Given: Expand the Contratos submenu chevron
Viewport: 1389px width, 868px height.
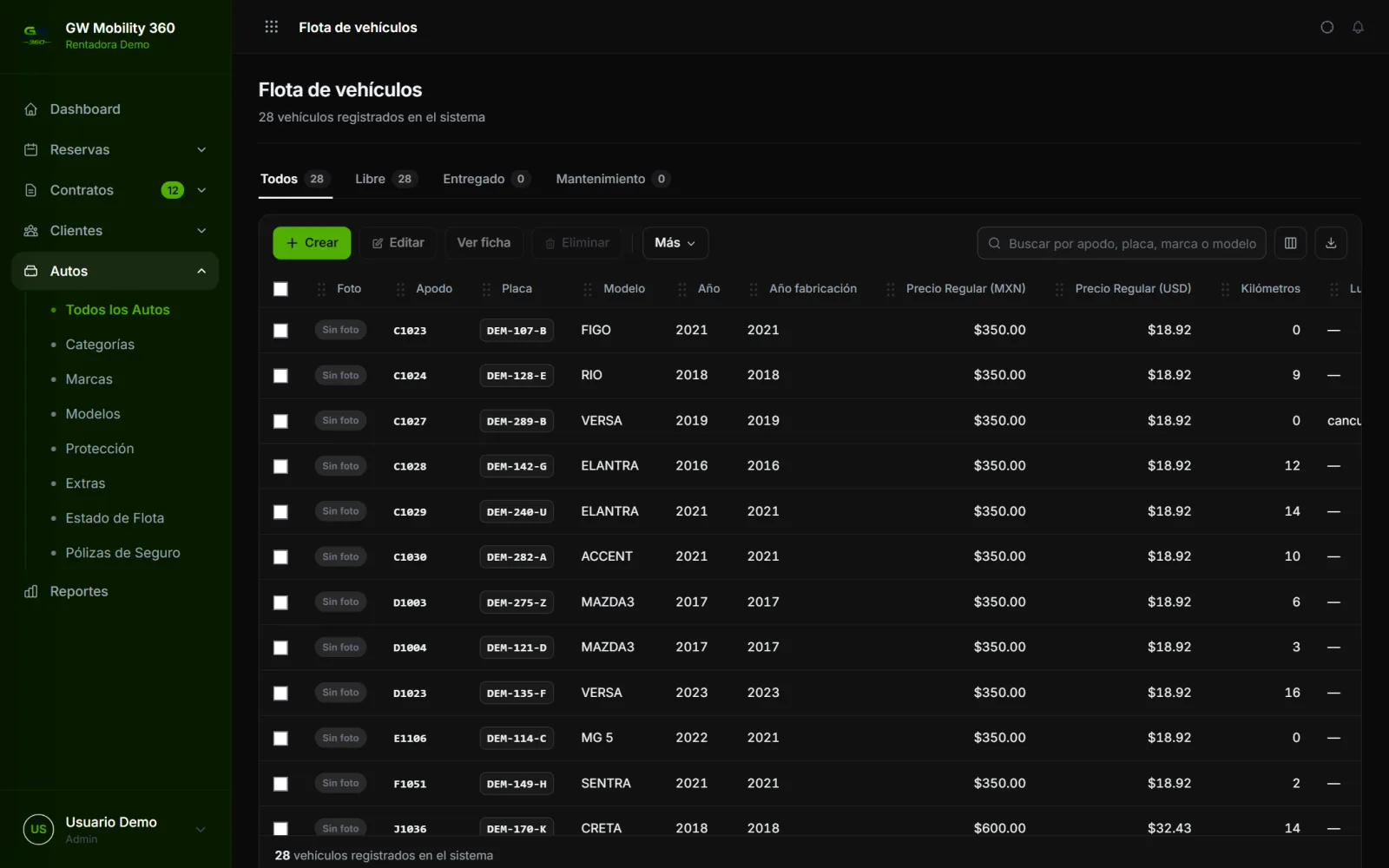Looking at the screenshot, I should 201,190.
